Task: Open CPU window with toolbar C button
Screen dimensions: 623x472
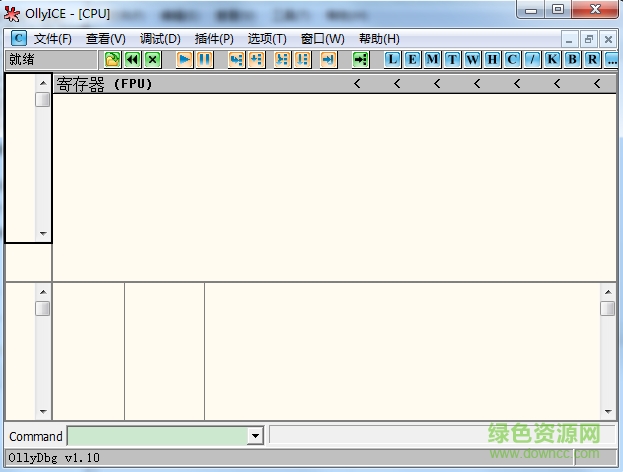Action: click(512, 60)
